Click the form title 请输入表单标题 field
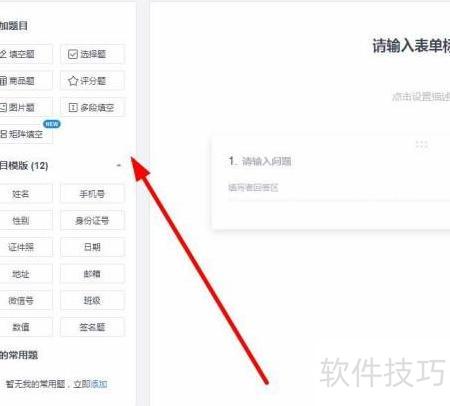The image size is (450, 406). pyautogui.click(x=411, y=46)
